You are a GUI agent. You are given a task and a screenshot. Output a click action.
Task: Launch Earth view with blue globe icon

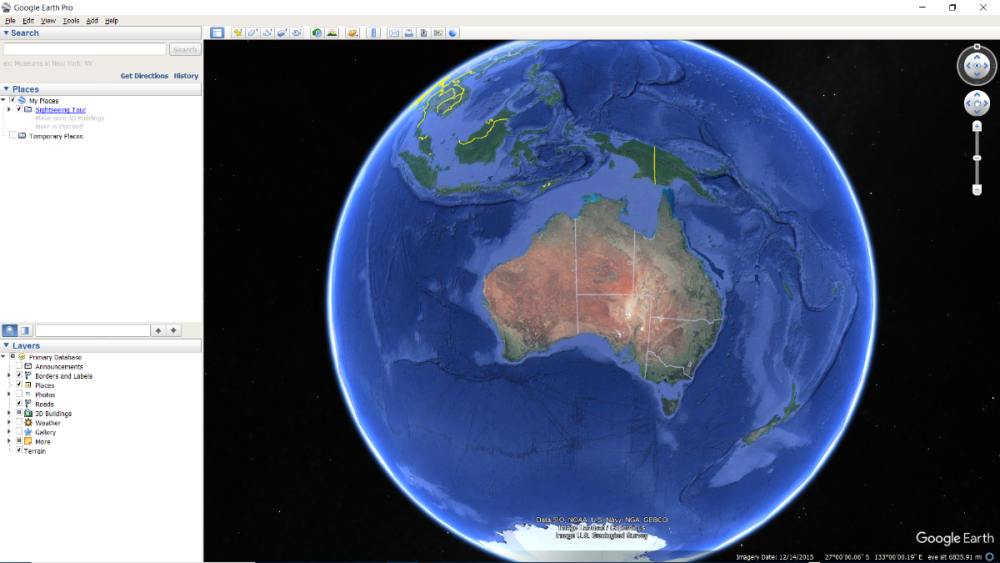pos(453,33)
